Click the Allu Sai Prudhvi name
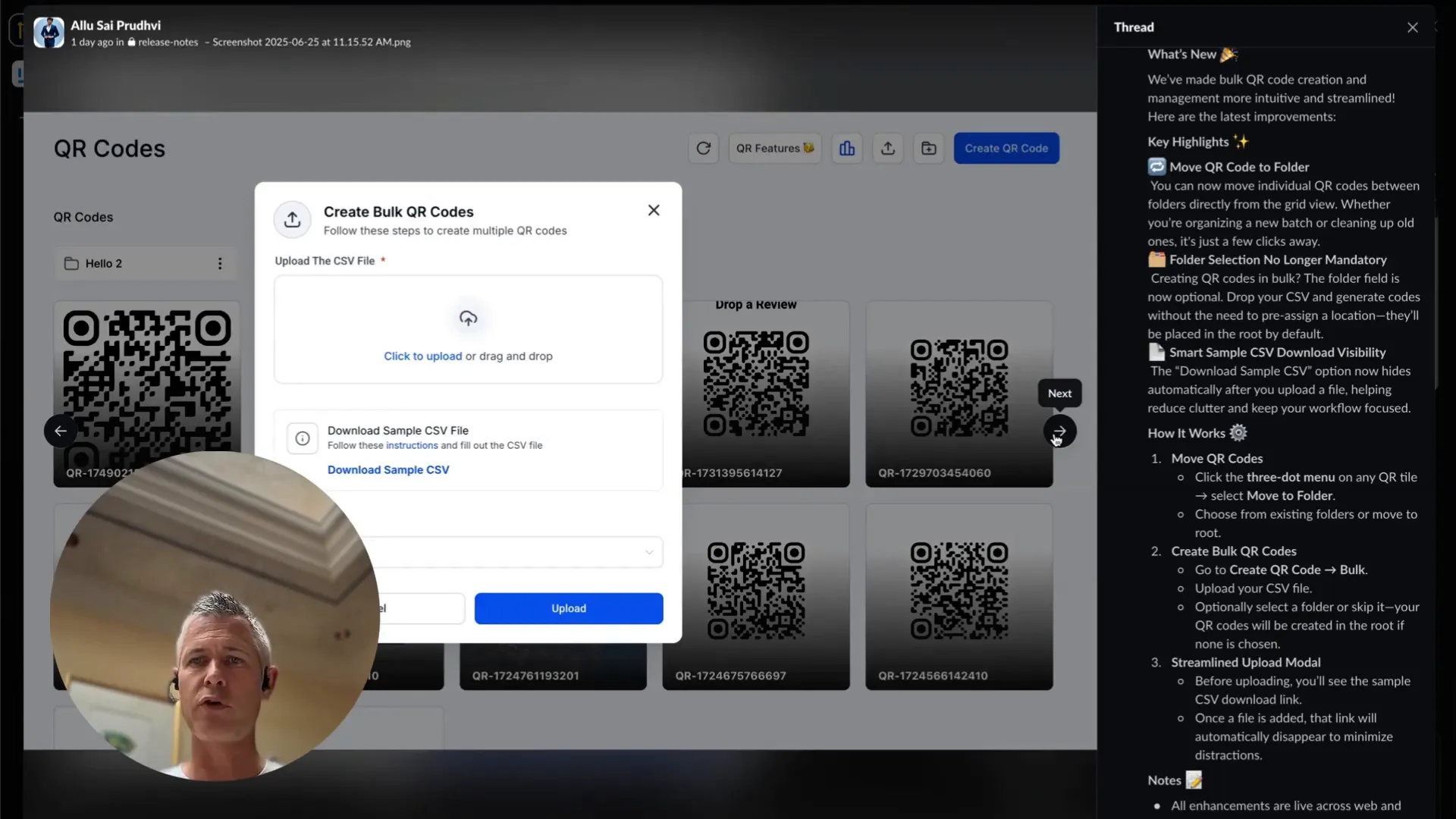 point(115,25)
